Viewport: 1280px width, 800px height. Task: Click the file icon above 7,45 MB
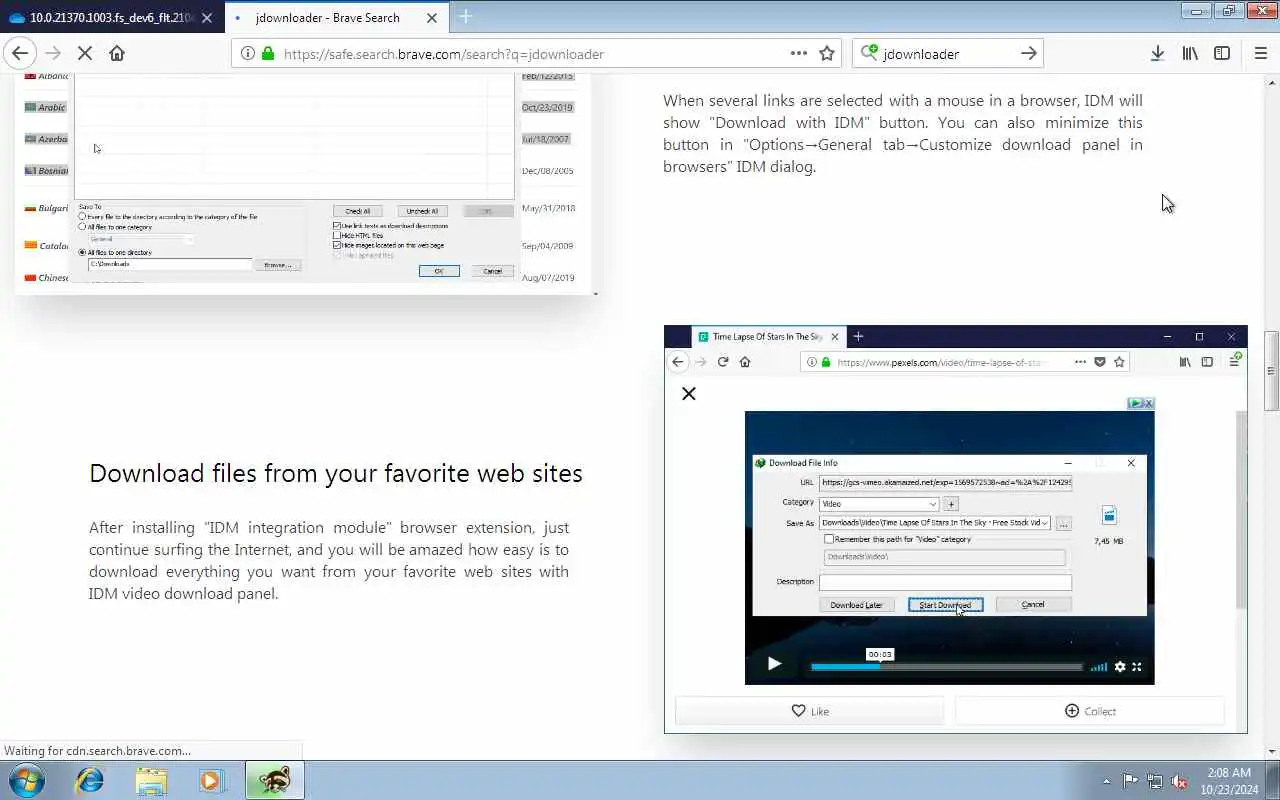pyautogui.click(x=1109, y=515)
